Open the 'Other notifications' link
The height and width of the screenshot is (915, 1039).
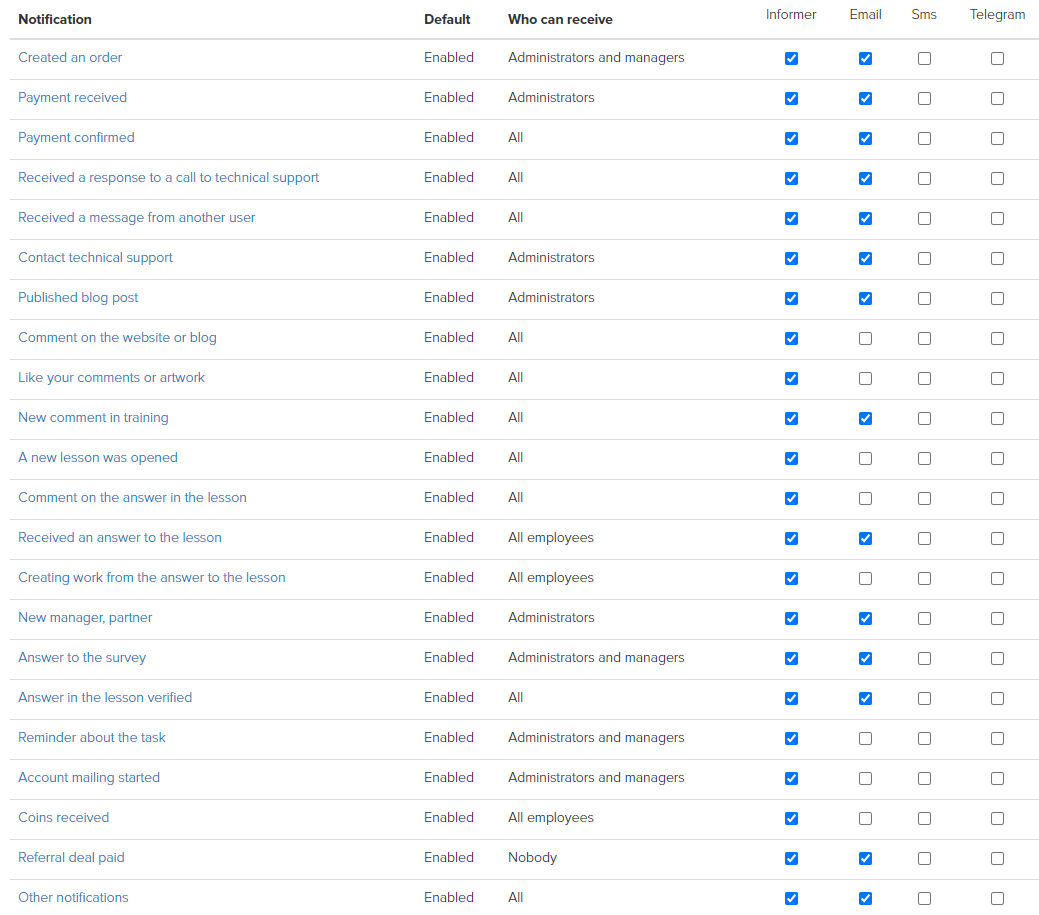click(x=74, y=897)
